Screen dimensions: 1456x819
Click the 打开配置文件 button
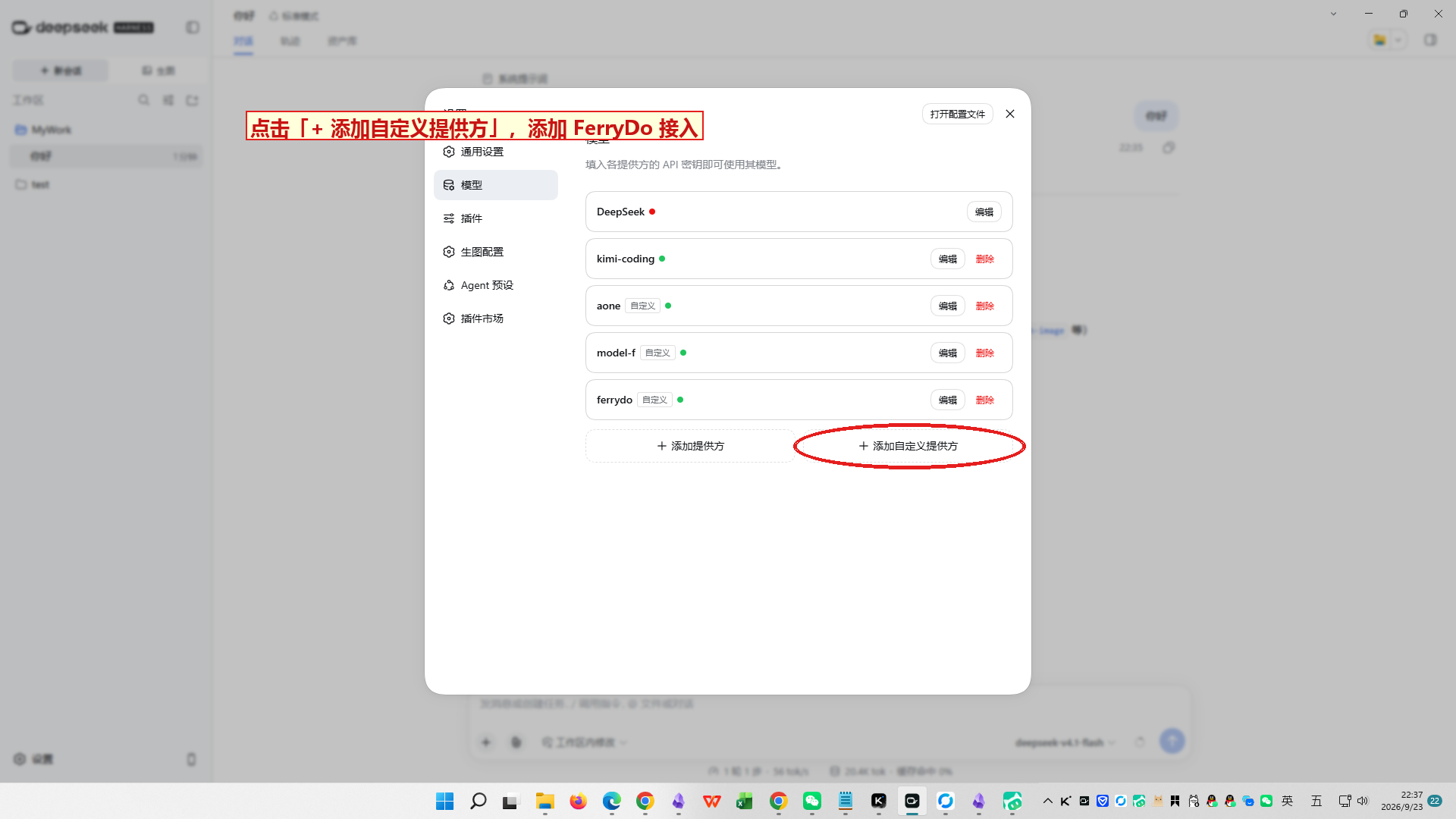point(957,114)
